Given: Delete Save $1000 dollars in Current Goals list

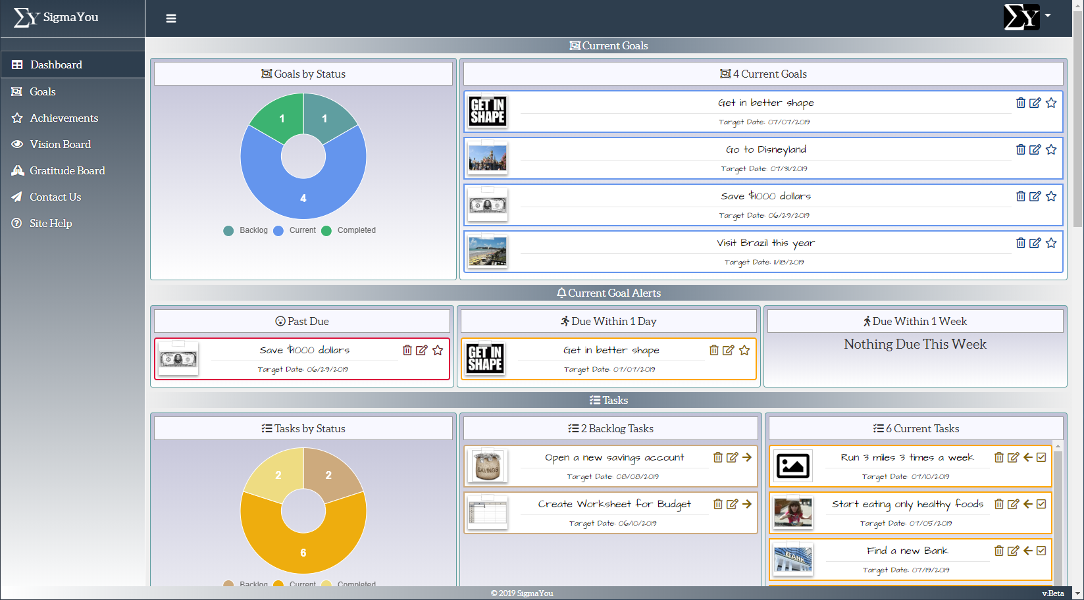Looking at the screenshot, I should [x=1020, y=196].
